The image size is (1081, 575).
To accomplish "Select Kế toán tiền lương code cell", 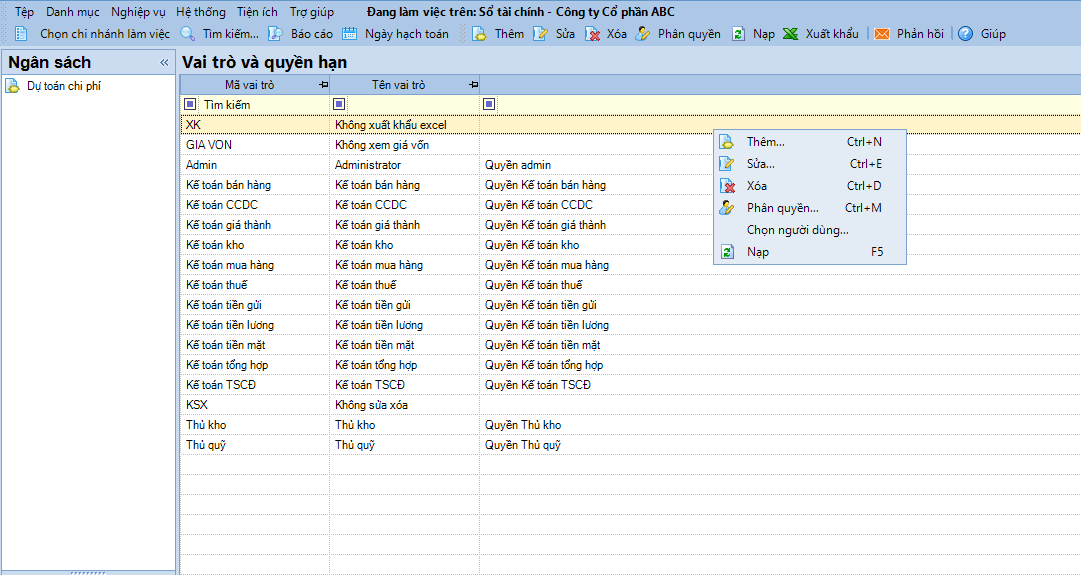I will click(255, 325).
